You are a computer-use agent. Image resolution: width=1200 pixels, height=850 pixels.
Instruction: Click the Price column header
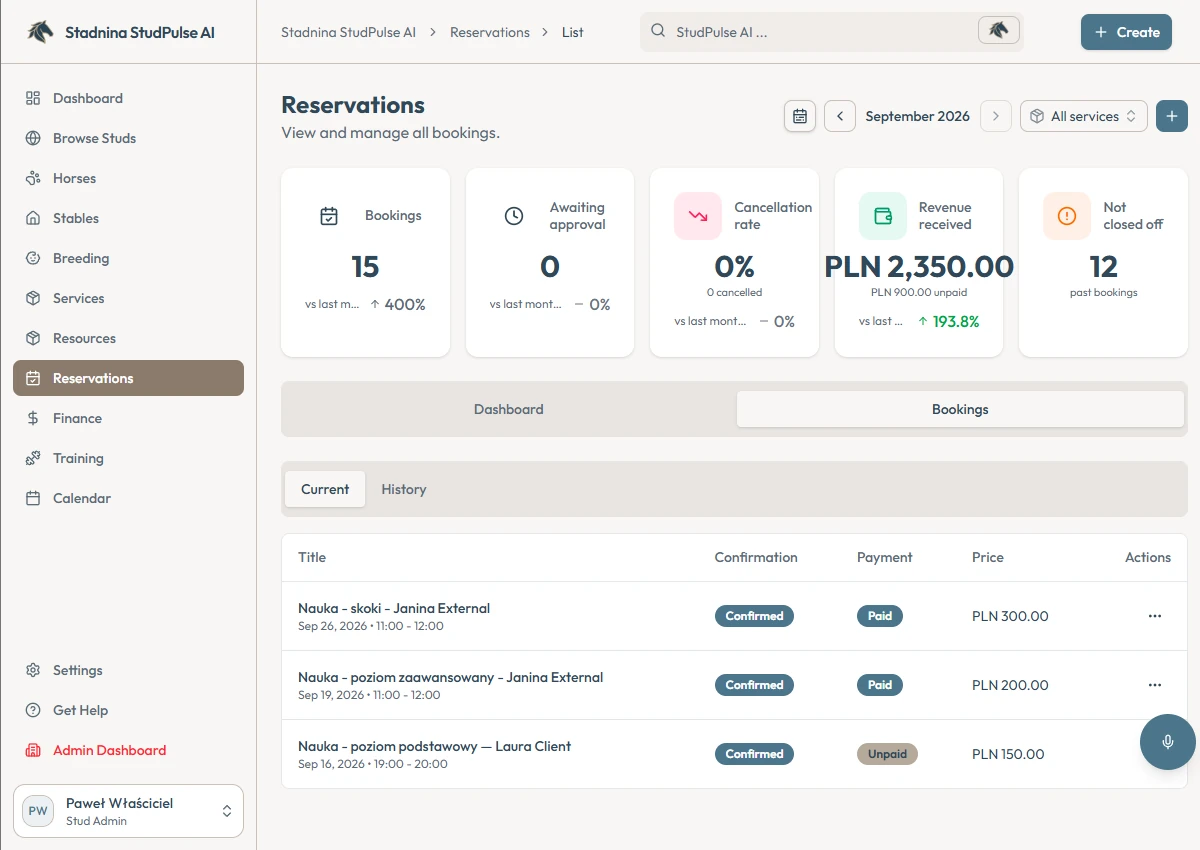click(x=988, y=557)
